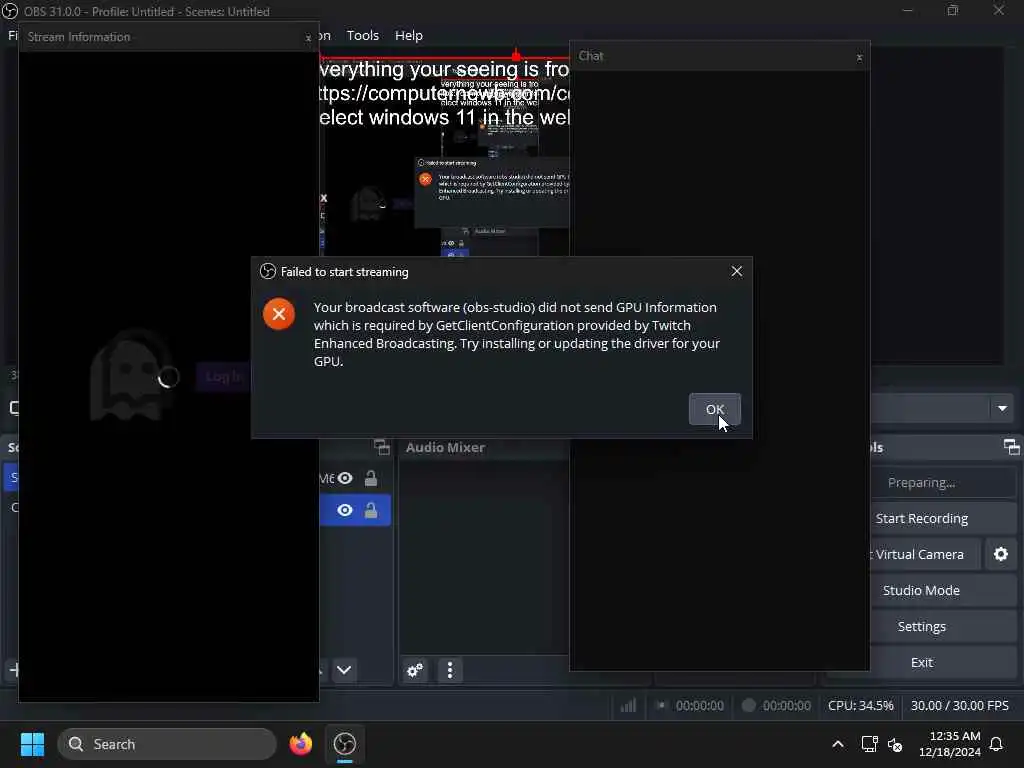Open Virtual Camera settings gear

click(1000, 554)
